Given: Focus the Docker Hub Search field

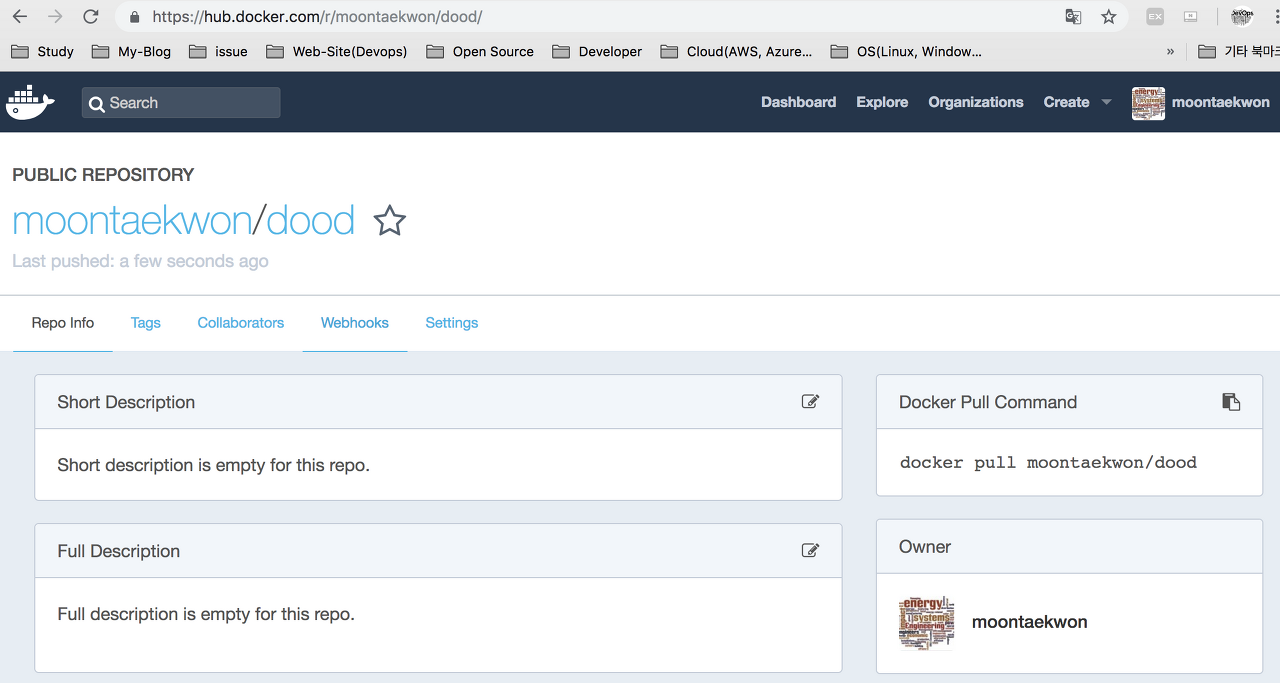Looking at the screenshot, I should tap(181, 103).
